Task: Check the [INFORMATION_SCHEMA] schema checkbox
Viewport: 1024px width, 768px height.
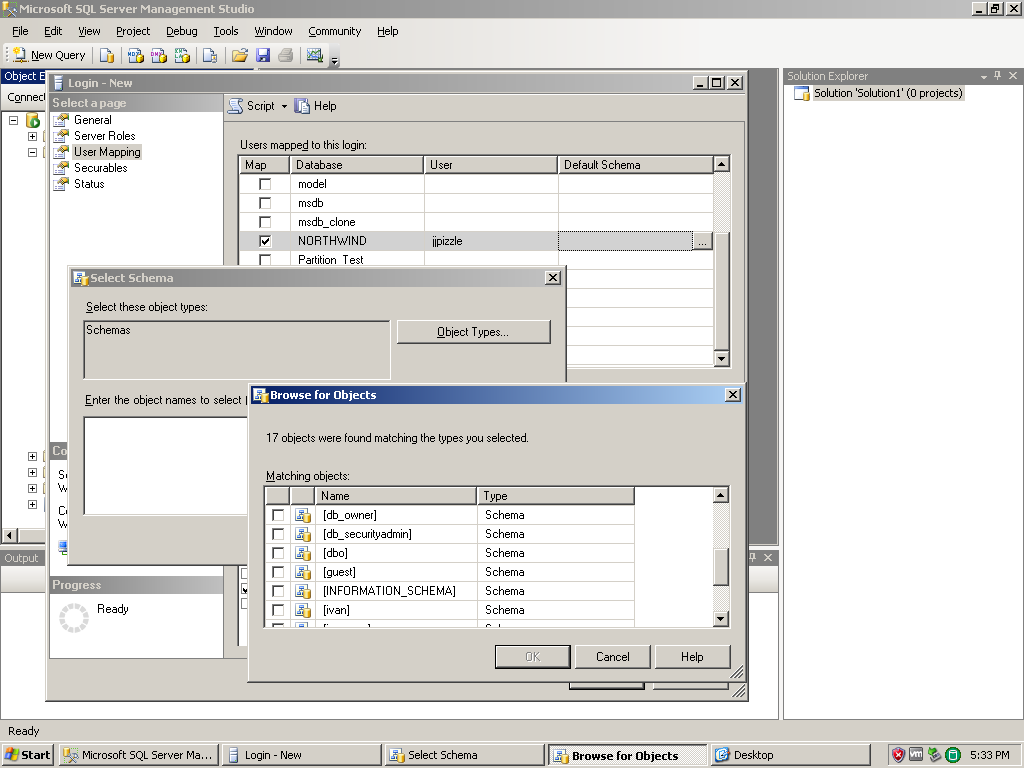Action: pos(278,591)
